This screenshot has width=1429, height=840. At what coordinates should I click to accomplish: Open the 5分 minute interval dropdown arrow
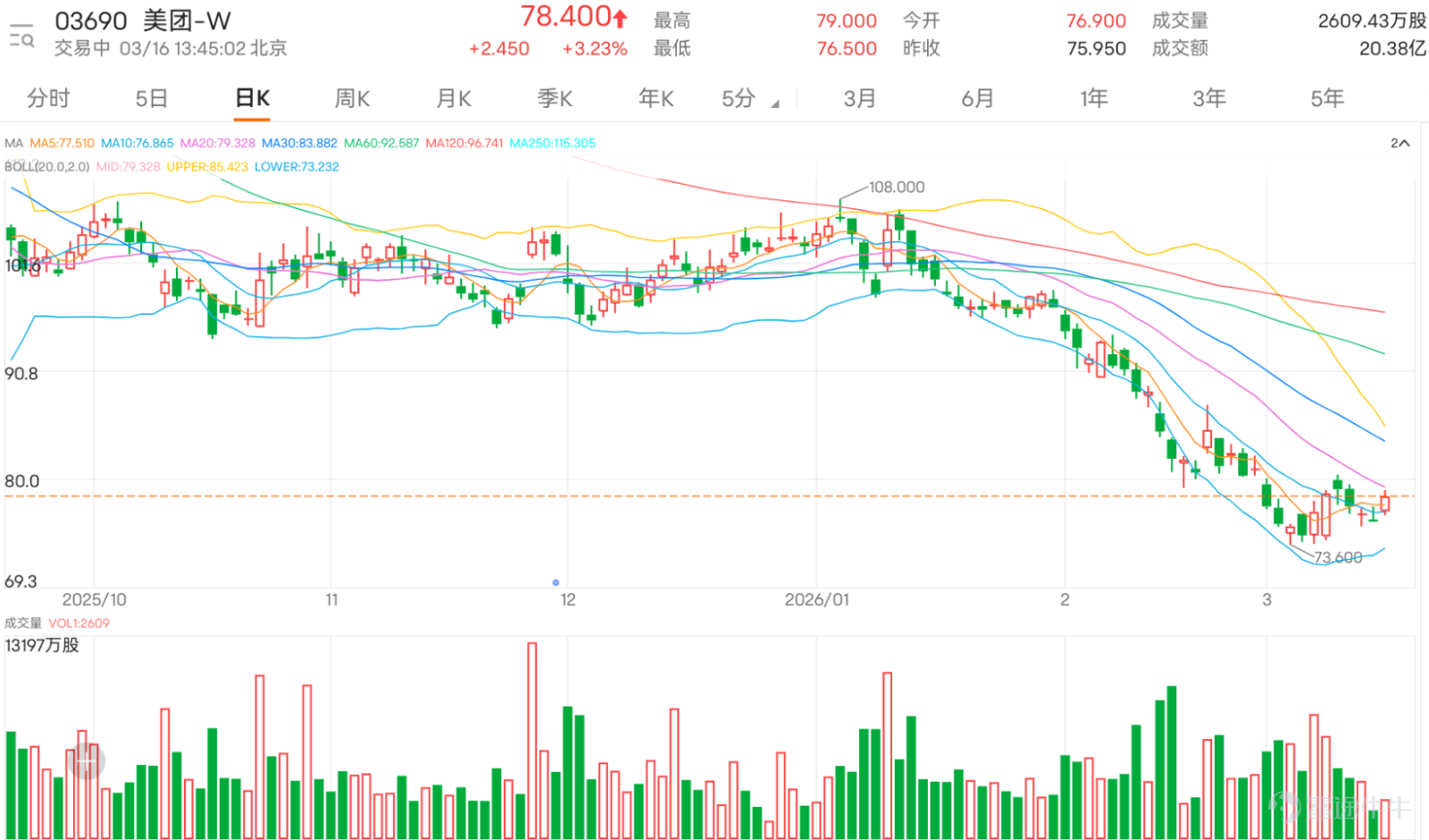pyautogui.click(x=774, y=104)
